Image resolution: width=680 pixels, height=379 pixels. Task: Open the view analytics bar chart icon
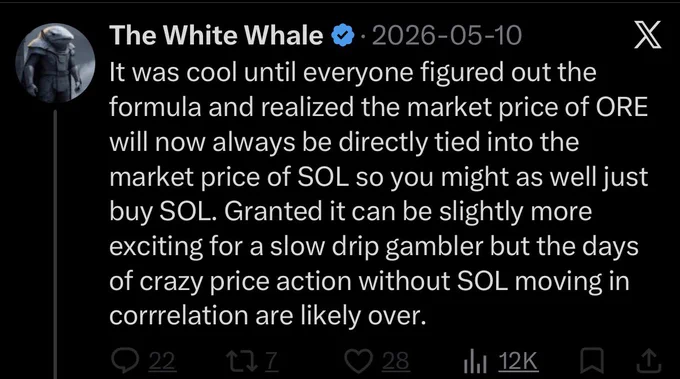(475, 361)
